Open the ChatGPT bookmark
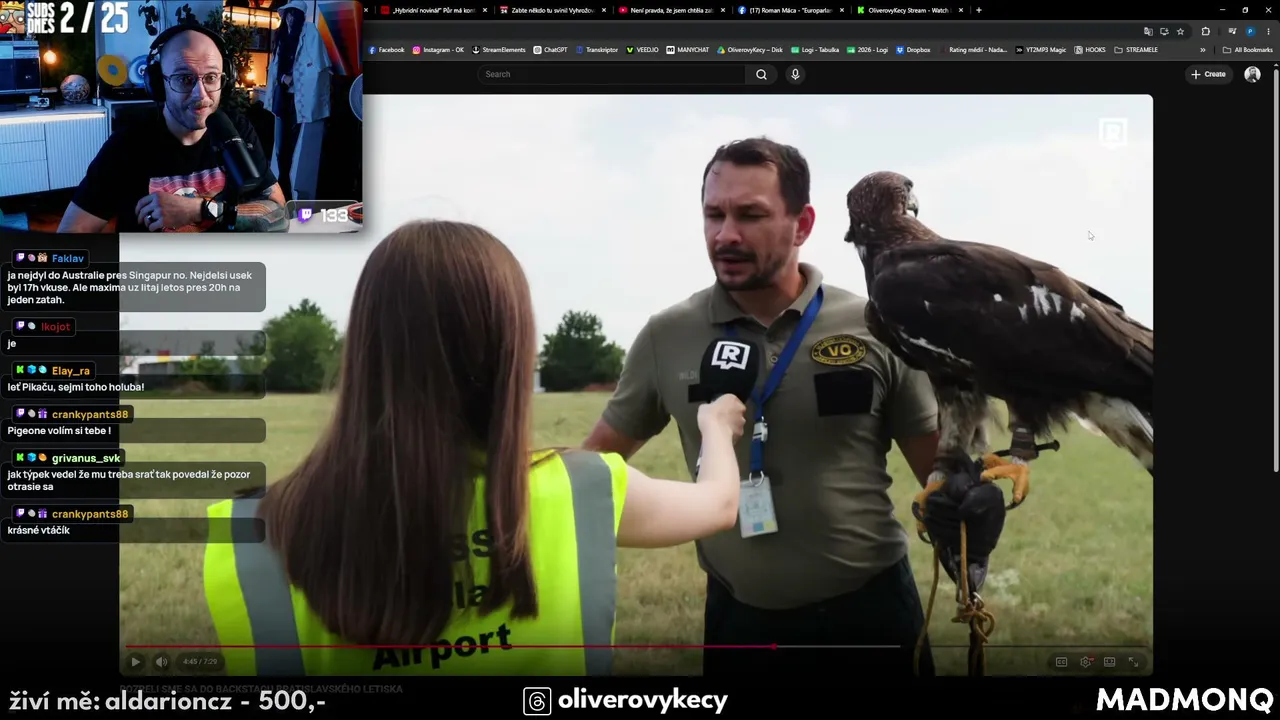1280x720 pixels. 550,50
